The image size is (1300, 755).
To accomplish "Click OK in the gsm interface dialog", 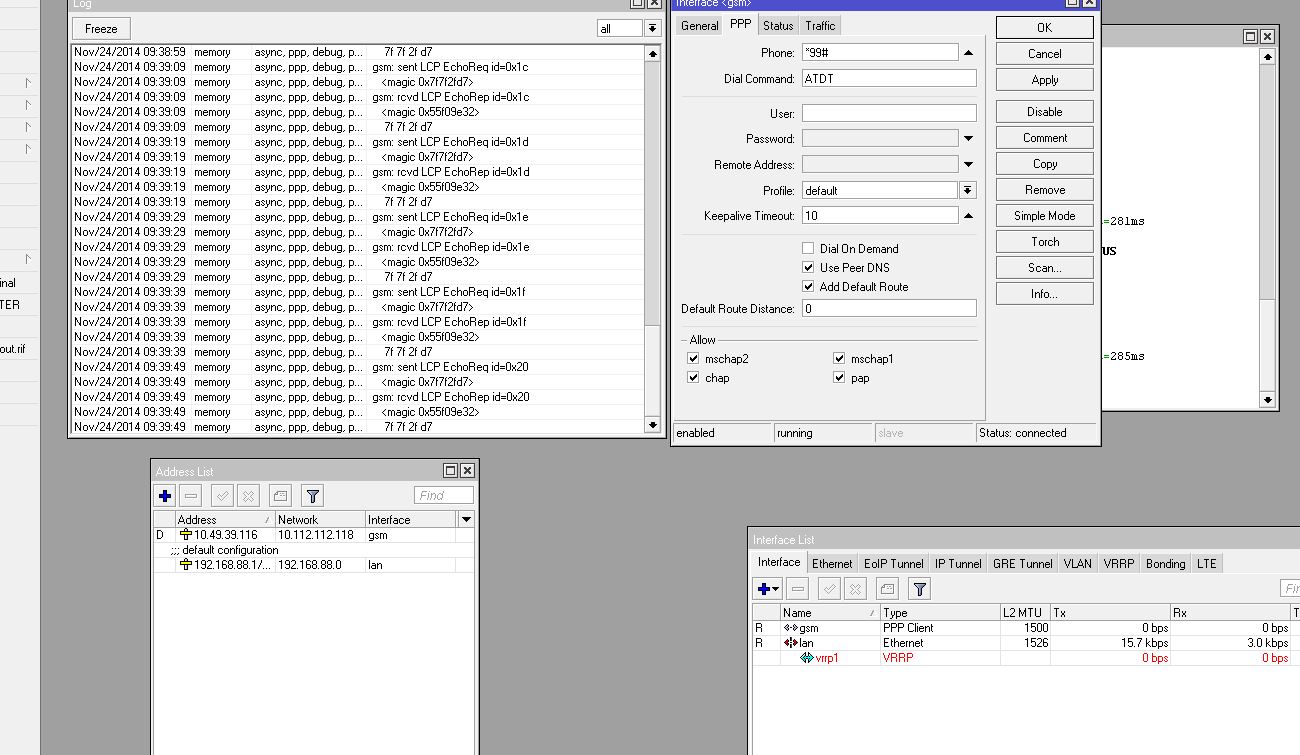I will pyautogui.click(x=1044, y=28).
